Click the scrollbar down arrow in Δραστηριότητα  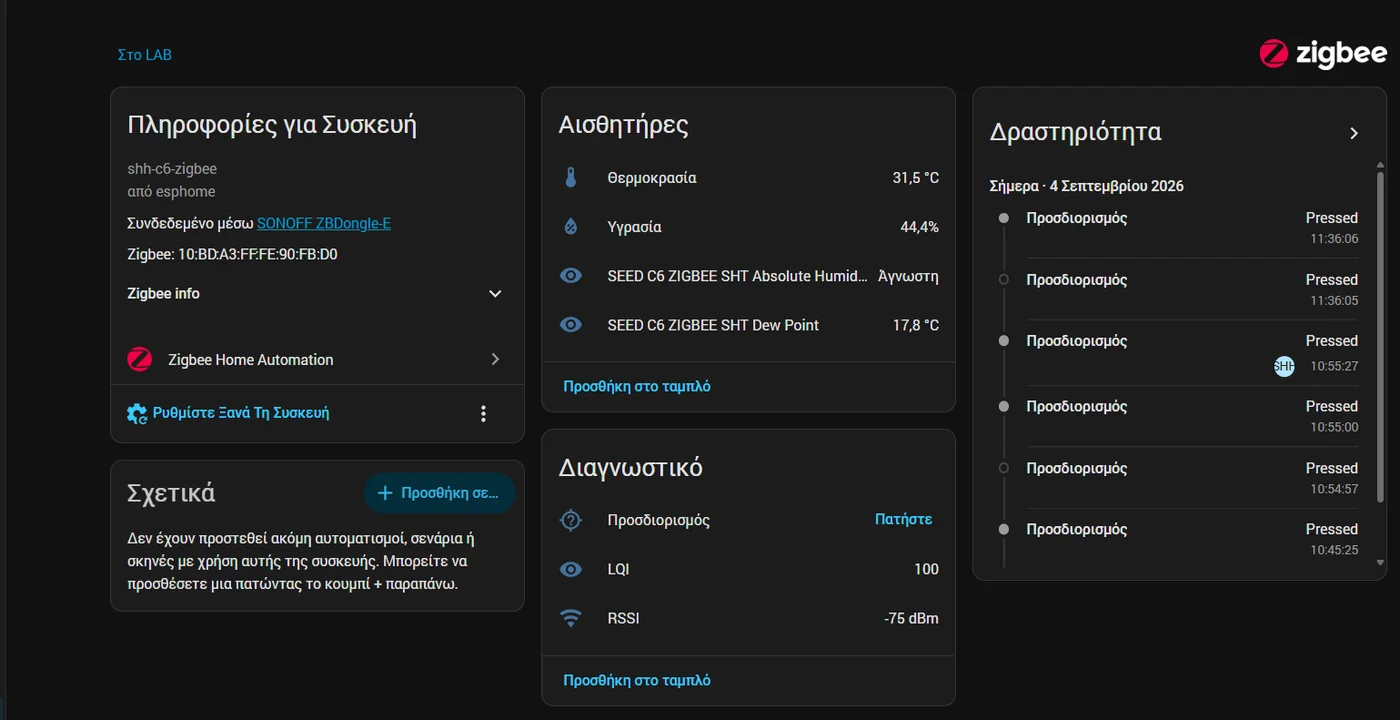click(1380, 563)
